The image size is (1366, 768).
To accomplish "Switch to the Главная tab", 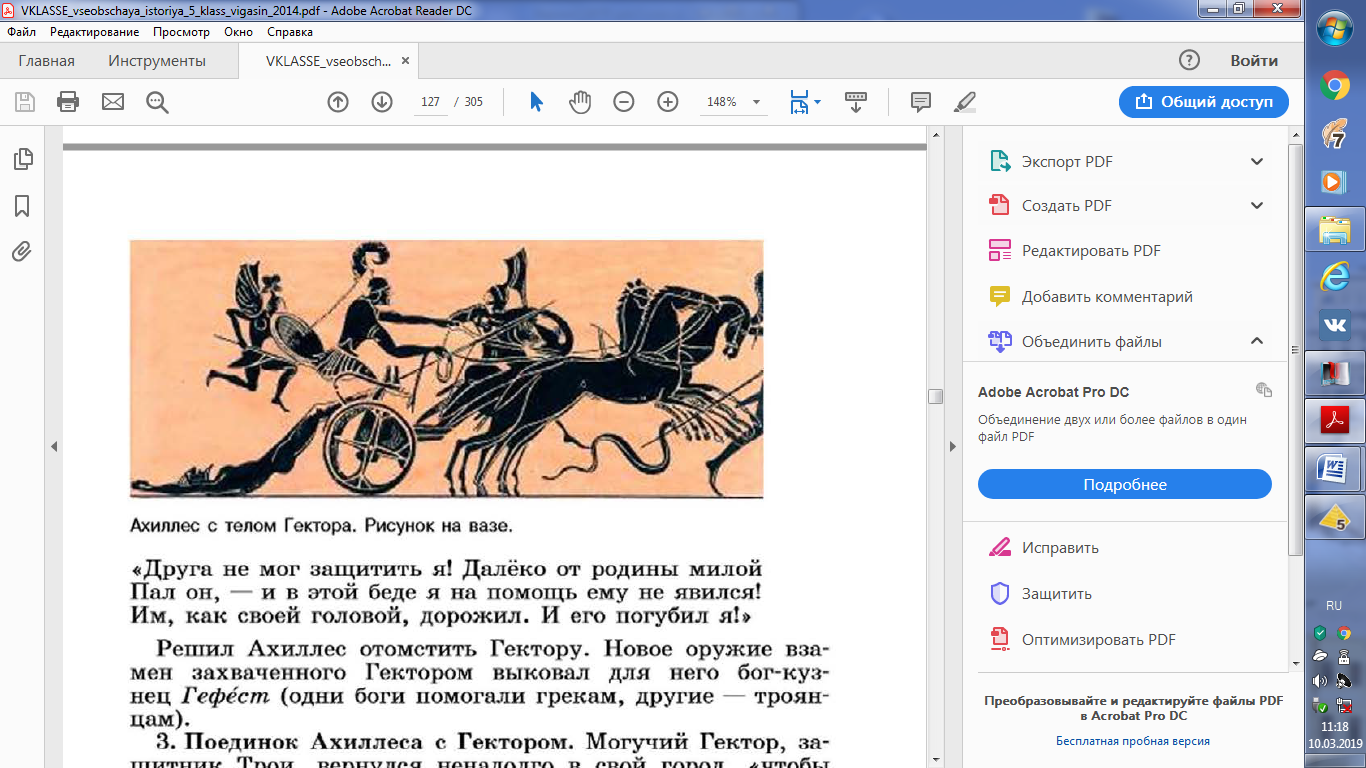I will [46, 61].
